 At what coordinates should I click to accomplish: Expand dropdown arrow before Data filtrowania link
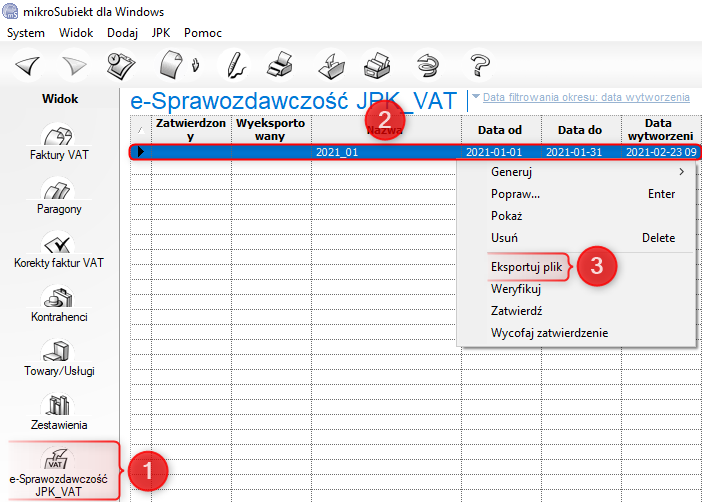coord(476,96)
